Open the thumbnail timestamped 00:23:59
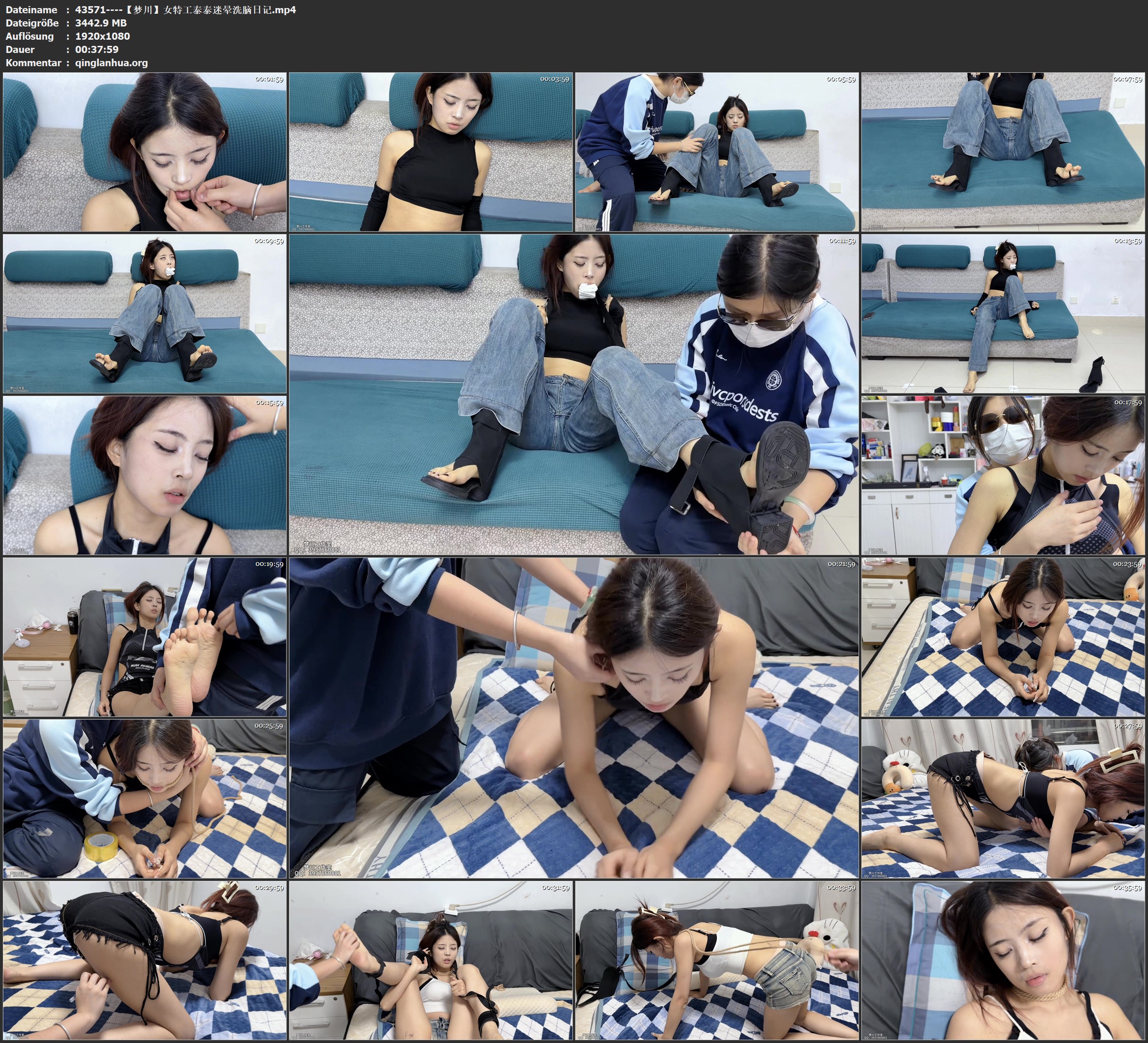The image size is (1148, 1043). pyautogui.click(x=1003, y=637)
